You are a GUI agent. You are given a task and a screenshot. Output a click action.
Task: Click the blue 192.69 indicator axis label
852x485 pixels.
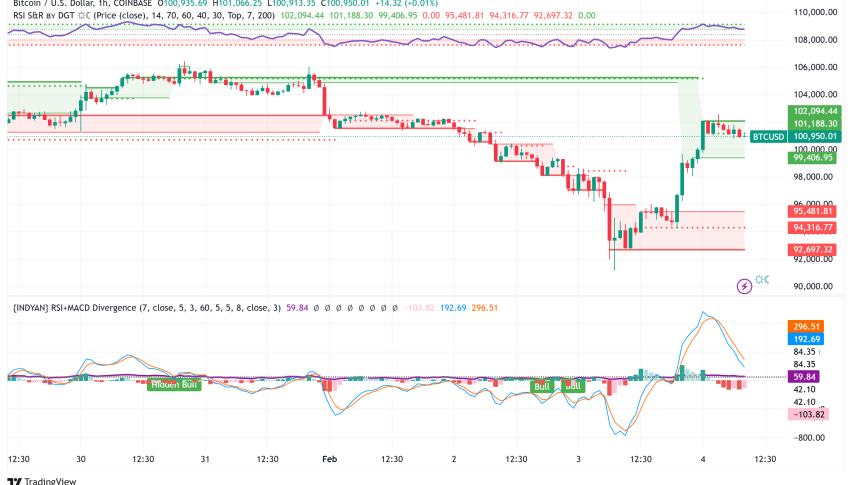806,339
